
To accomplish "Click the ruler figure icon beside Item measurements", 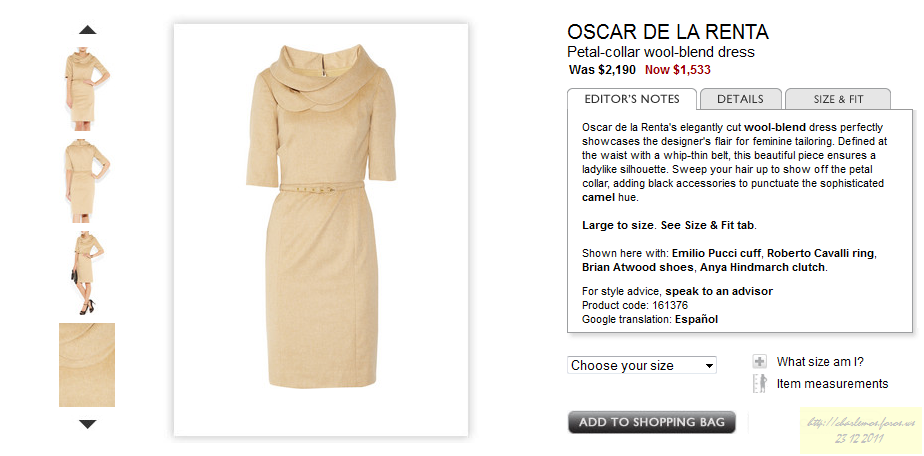I will tap(760, 384).
